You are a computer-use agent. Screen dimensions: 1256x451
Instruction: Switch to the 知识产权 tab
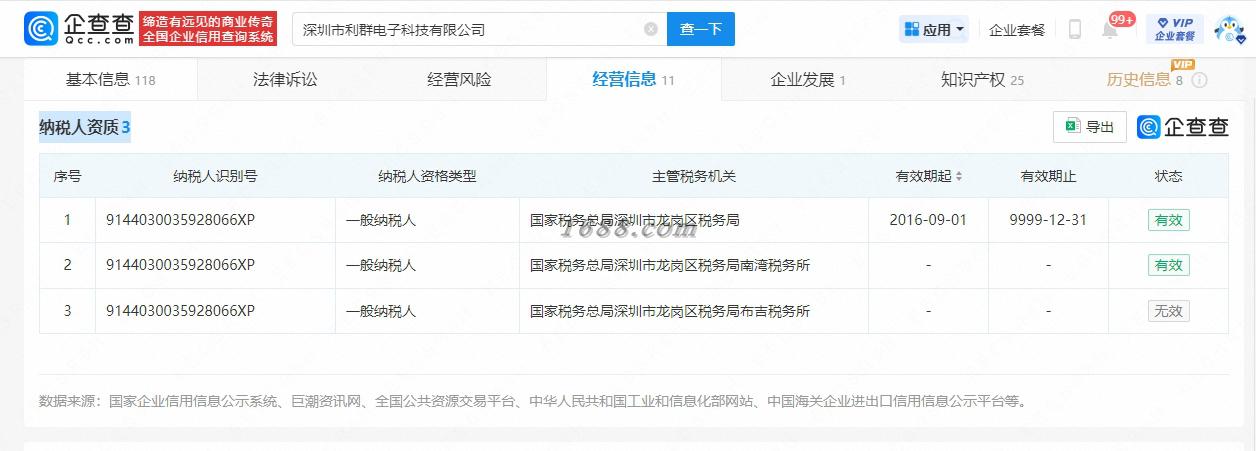[x=982, y=80]
